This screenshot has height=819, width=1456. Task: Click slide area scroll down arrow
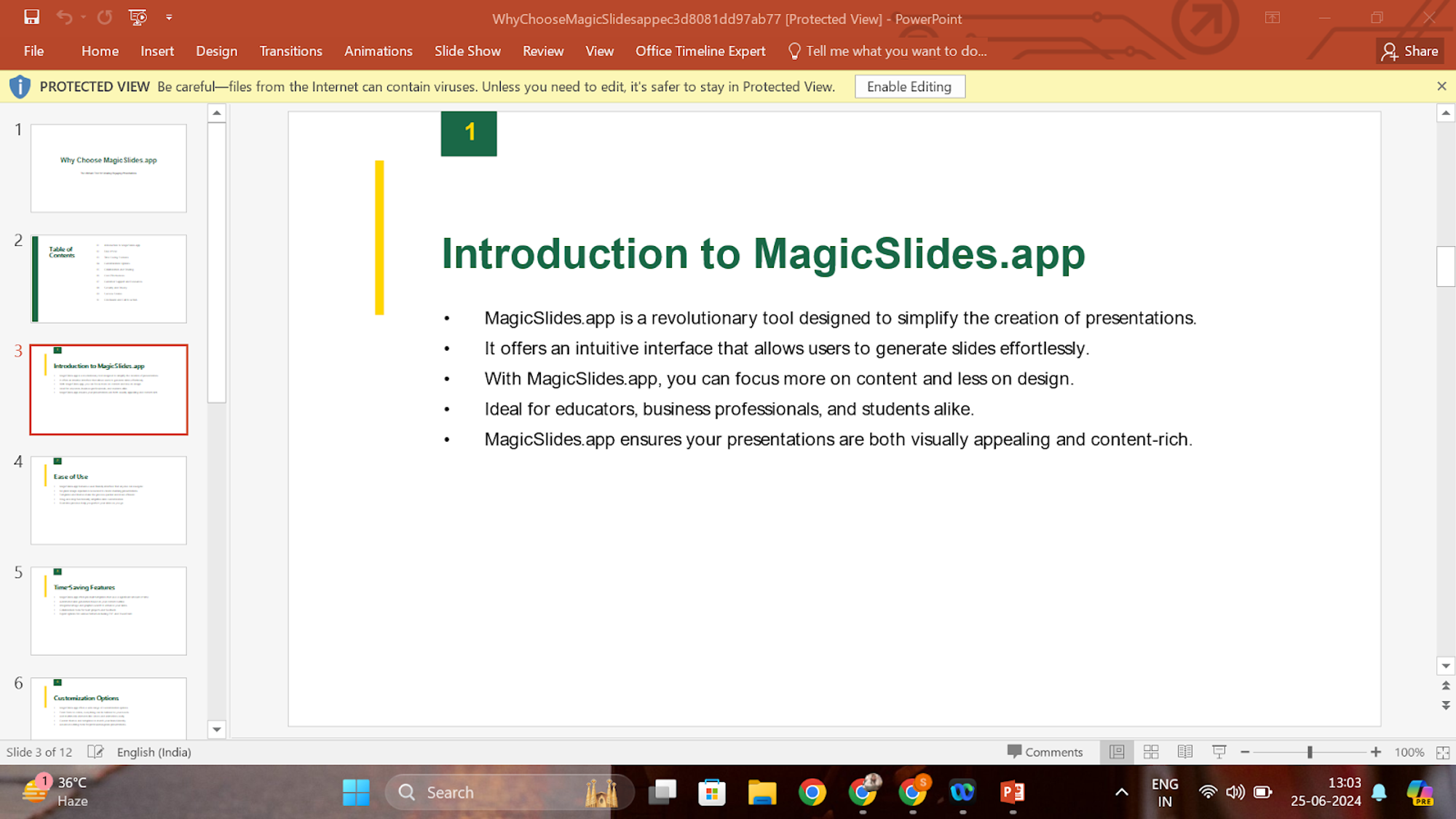[x=1445, y=665]
